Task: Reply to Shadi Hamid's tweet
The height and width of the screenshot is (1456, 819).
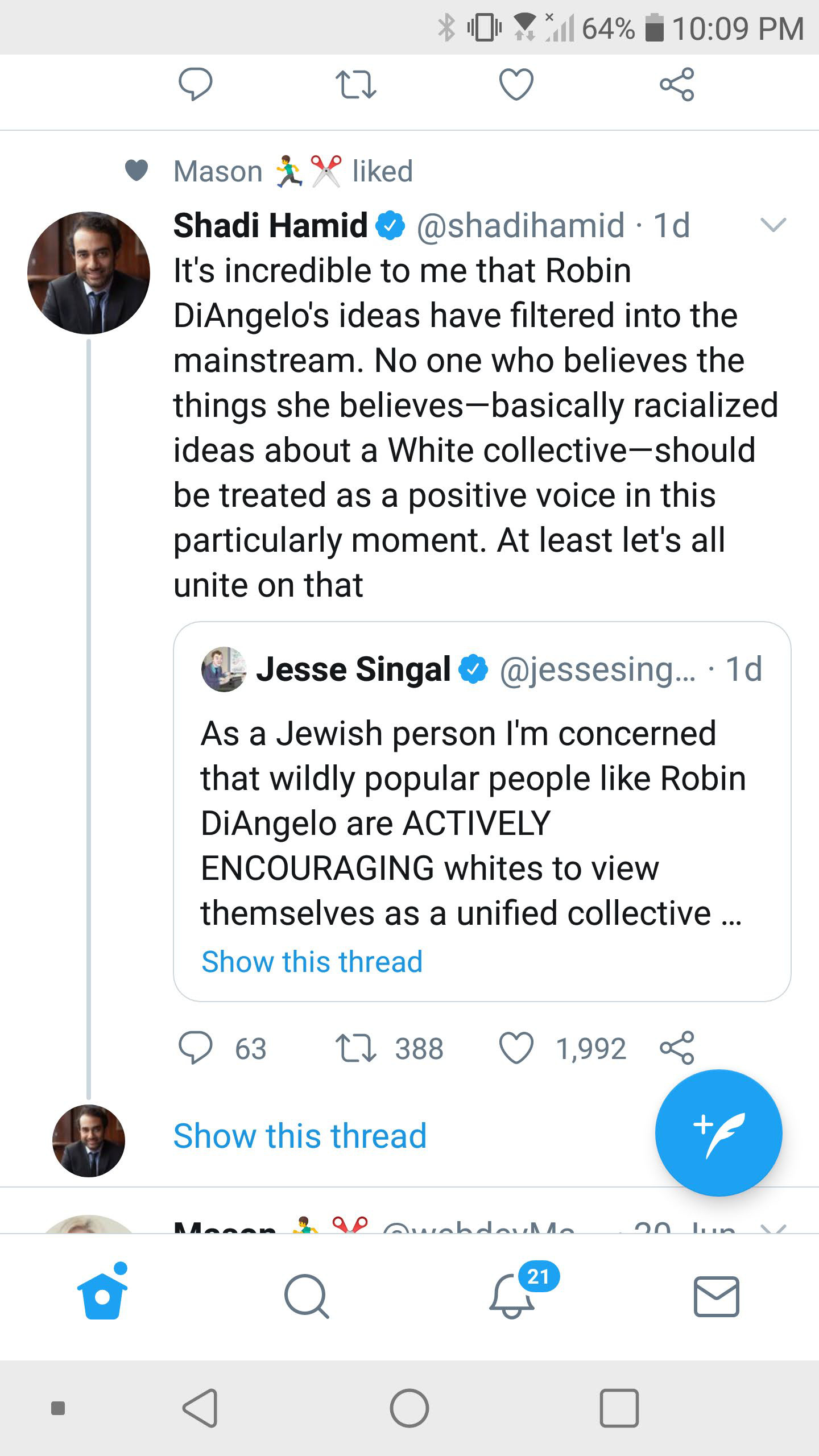Action: 195,1048
